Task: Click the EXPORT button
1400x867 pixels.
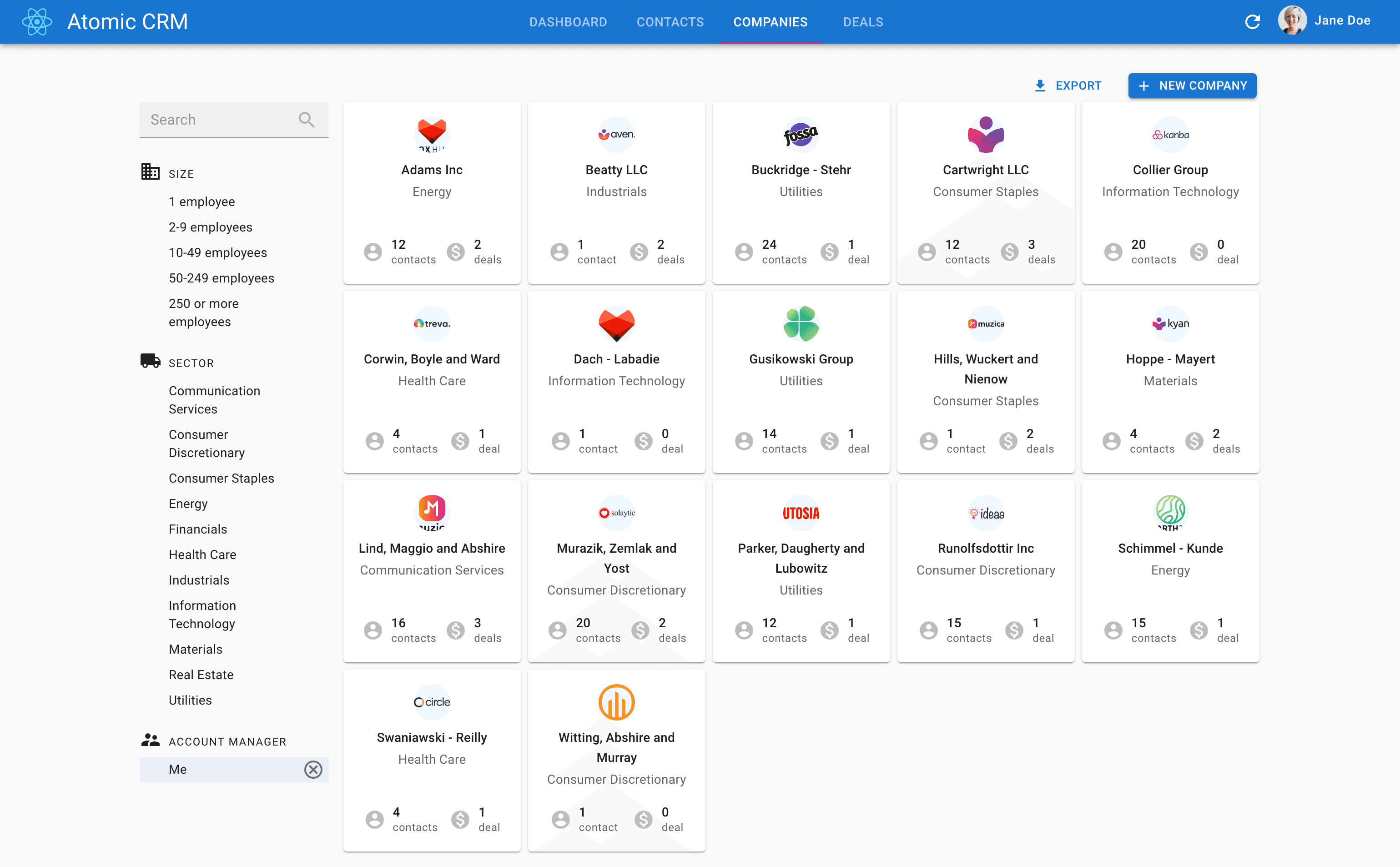Action: pyautogui.click(x=1067, y=85)
